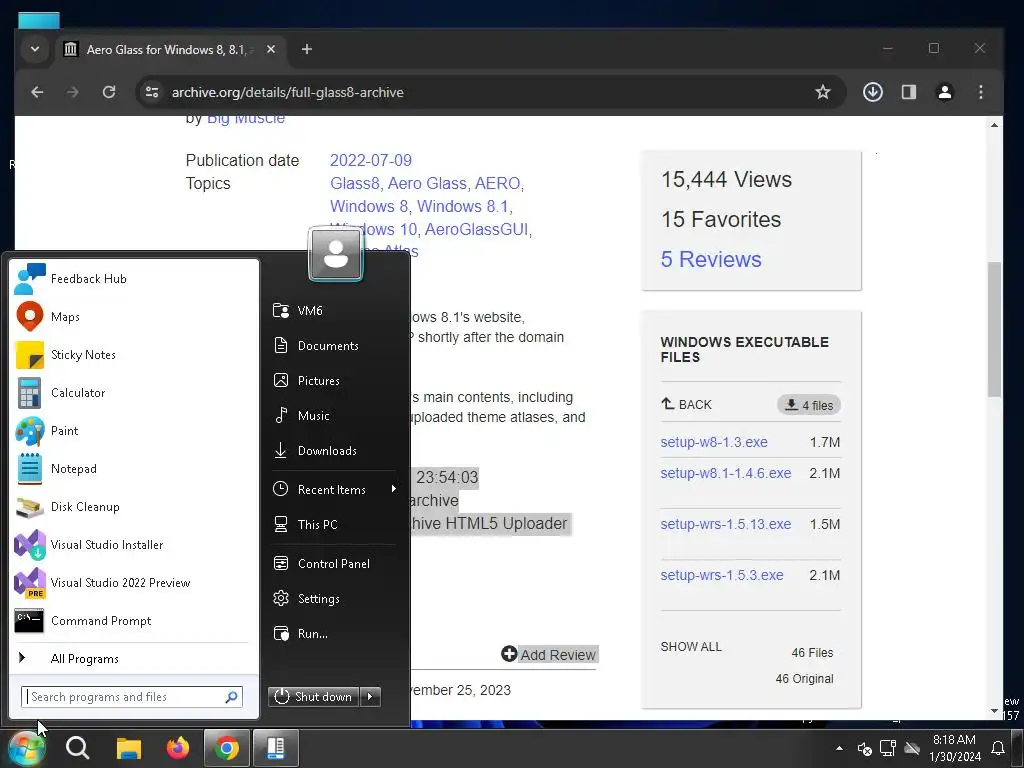Open publication date 2022-07-09 link
The height and width of the screenshot is (768, 1024).
point(371,161)
